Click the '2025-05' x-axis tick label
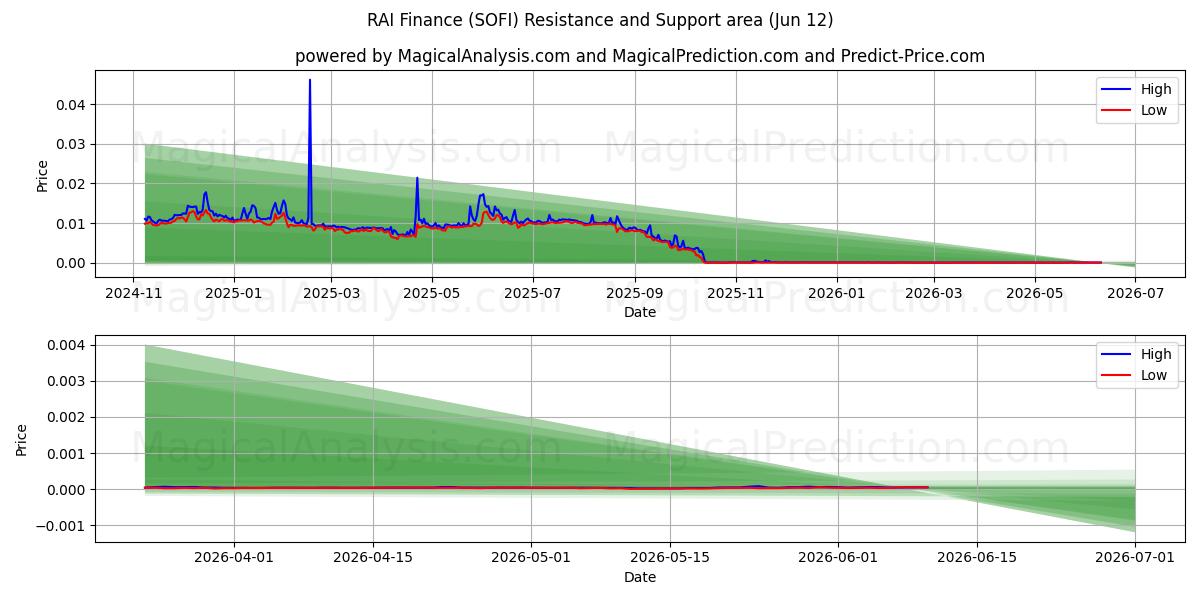This screenshot has height=600, width=1200. click(x=432, y=293)
